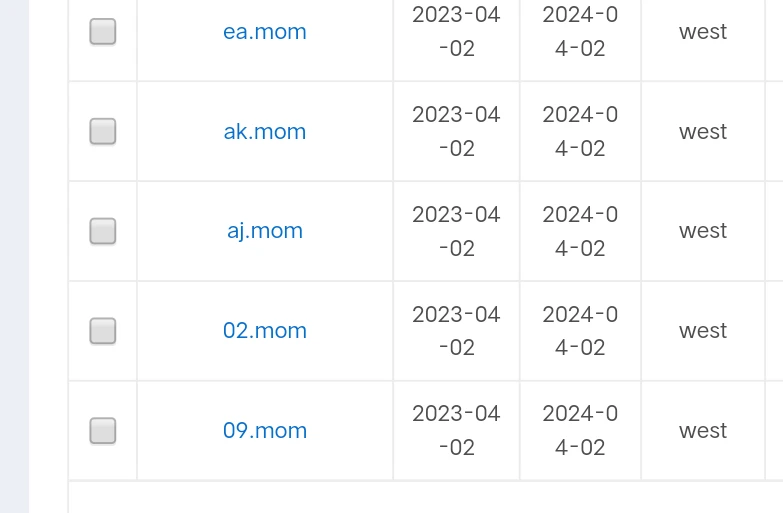Click the 2023-04-02 date in ea.mom row
Screen dimensions: 783x513
tap(456, 32)
